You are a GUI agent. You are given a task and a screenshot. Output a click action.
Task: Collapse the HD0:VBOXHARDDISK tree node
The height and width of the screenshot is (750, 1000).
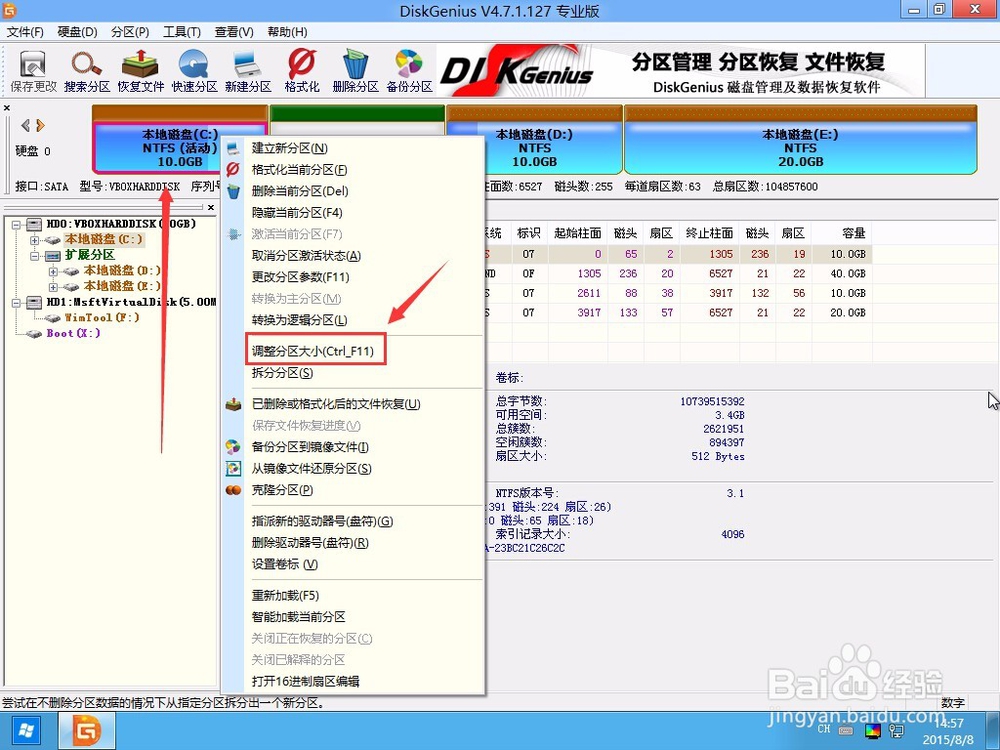[x=15, y=224]
